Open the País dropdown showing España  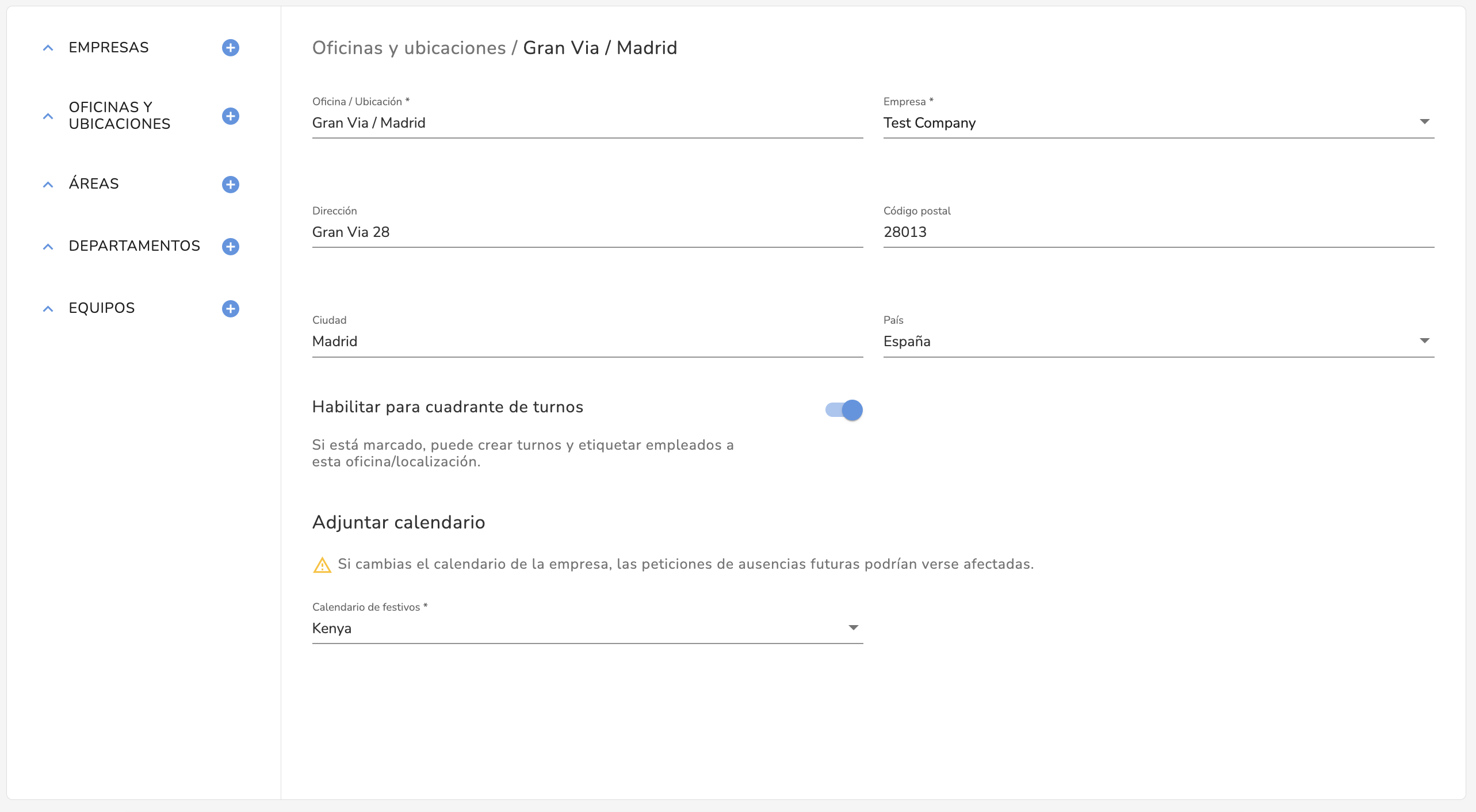[x=1158, y=342]
